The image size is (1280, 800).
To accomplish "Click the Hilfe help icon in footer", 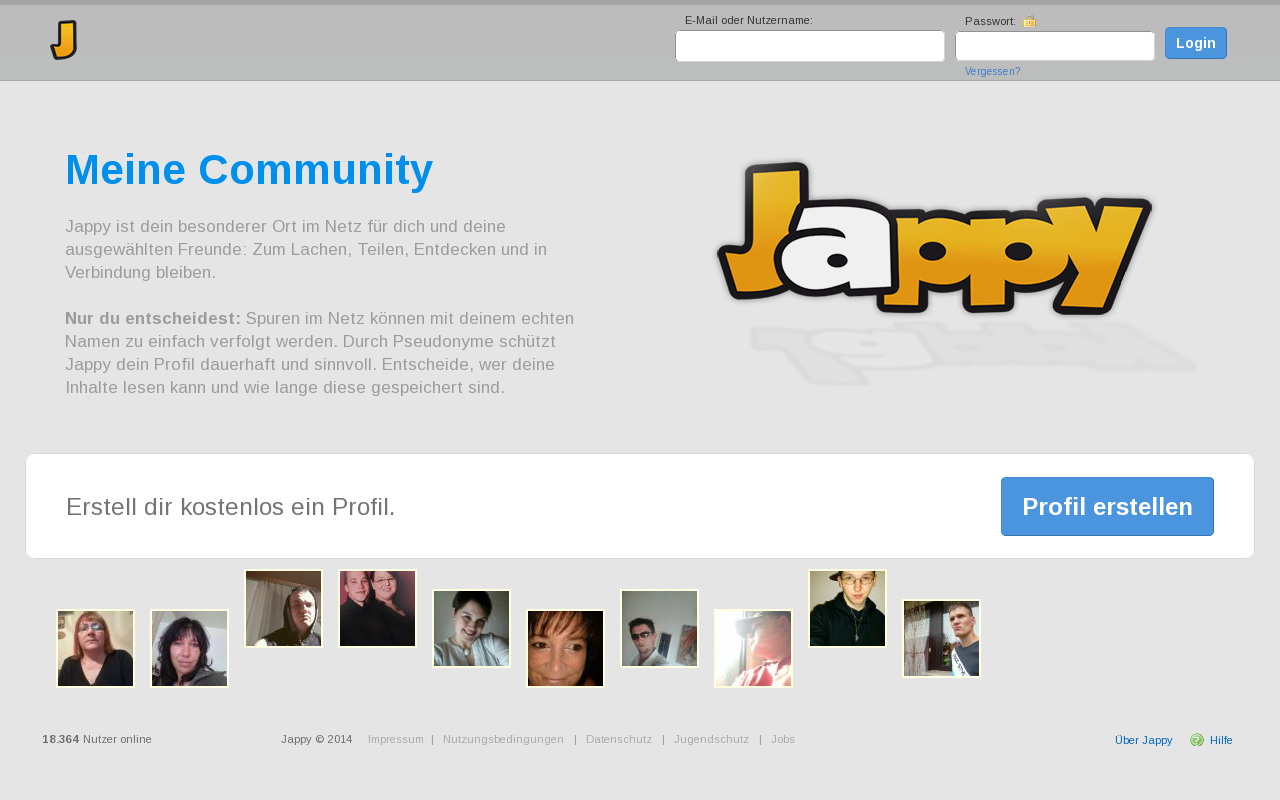I will coord(1197,740).
